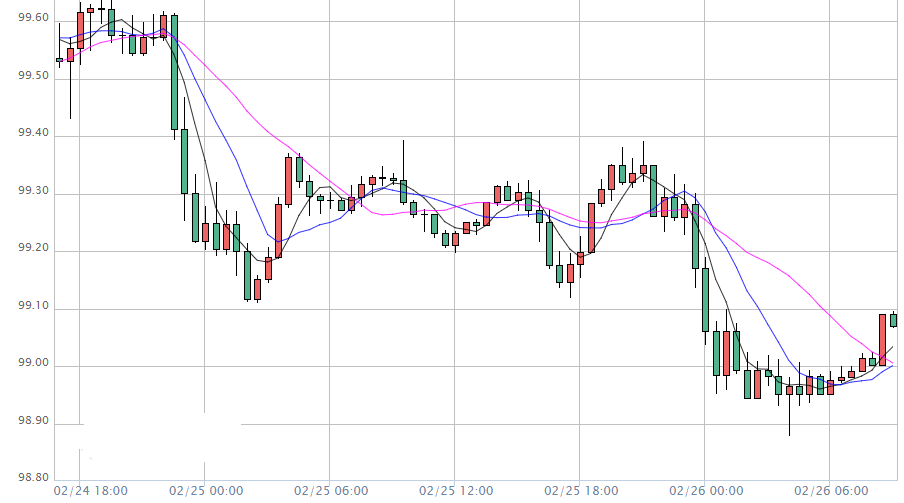Click the 02/24 18:00 time axis label
Image resolution: width=904 pixels, height=503 pixels.
[x=89, y=492]
